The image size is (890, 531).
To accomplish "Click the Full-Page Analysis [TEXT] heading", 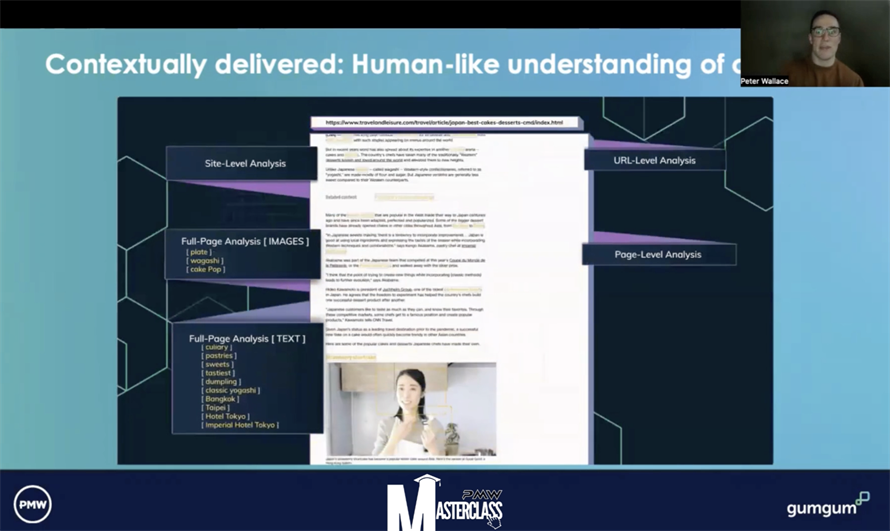I will [x=247, y=338].
